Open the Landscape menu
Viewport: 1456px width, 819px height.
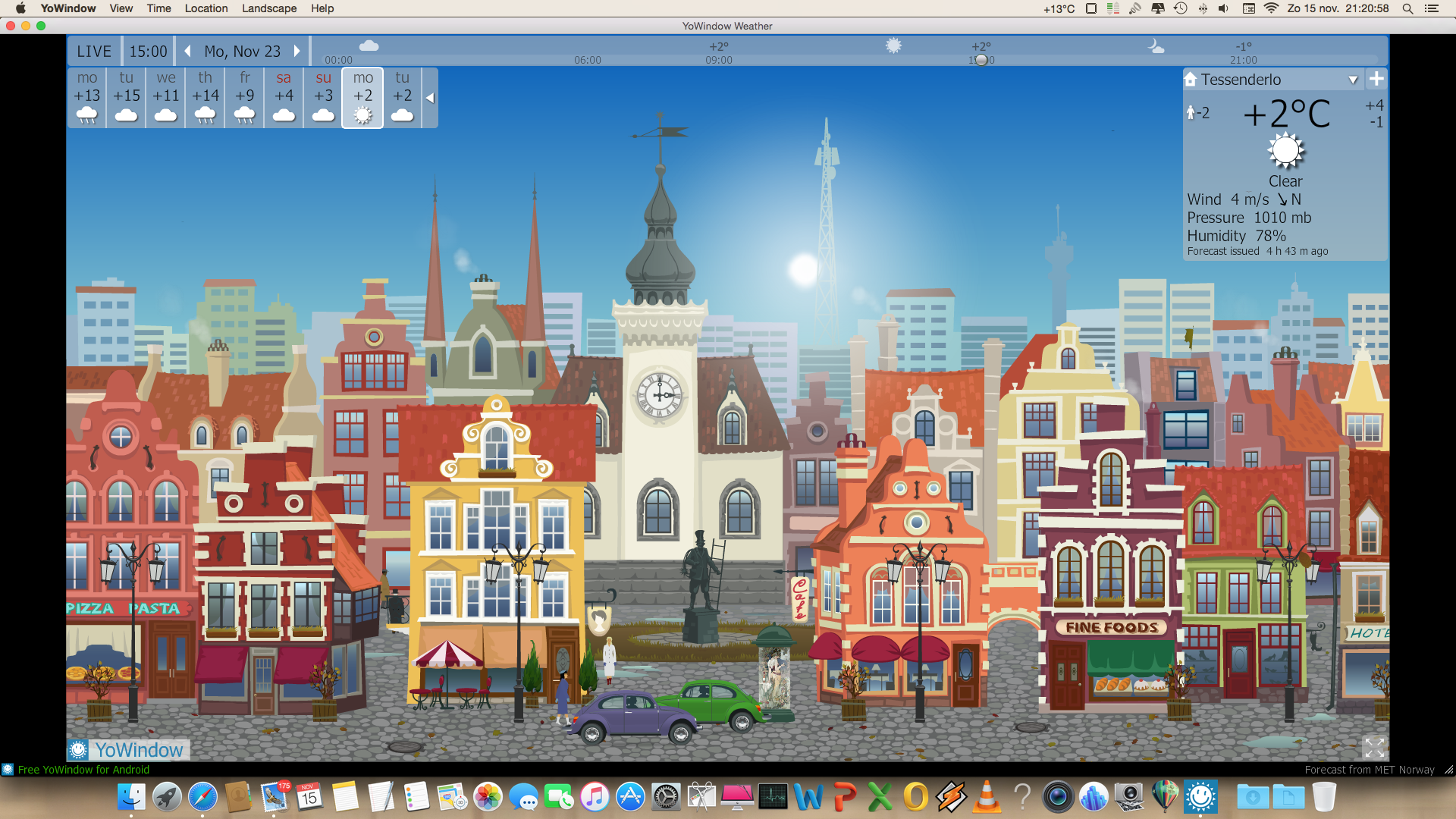coord(268,8)
